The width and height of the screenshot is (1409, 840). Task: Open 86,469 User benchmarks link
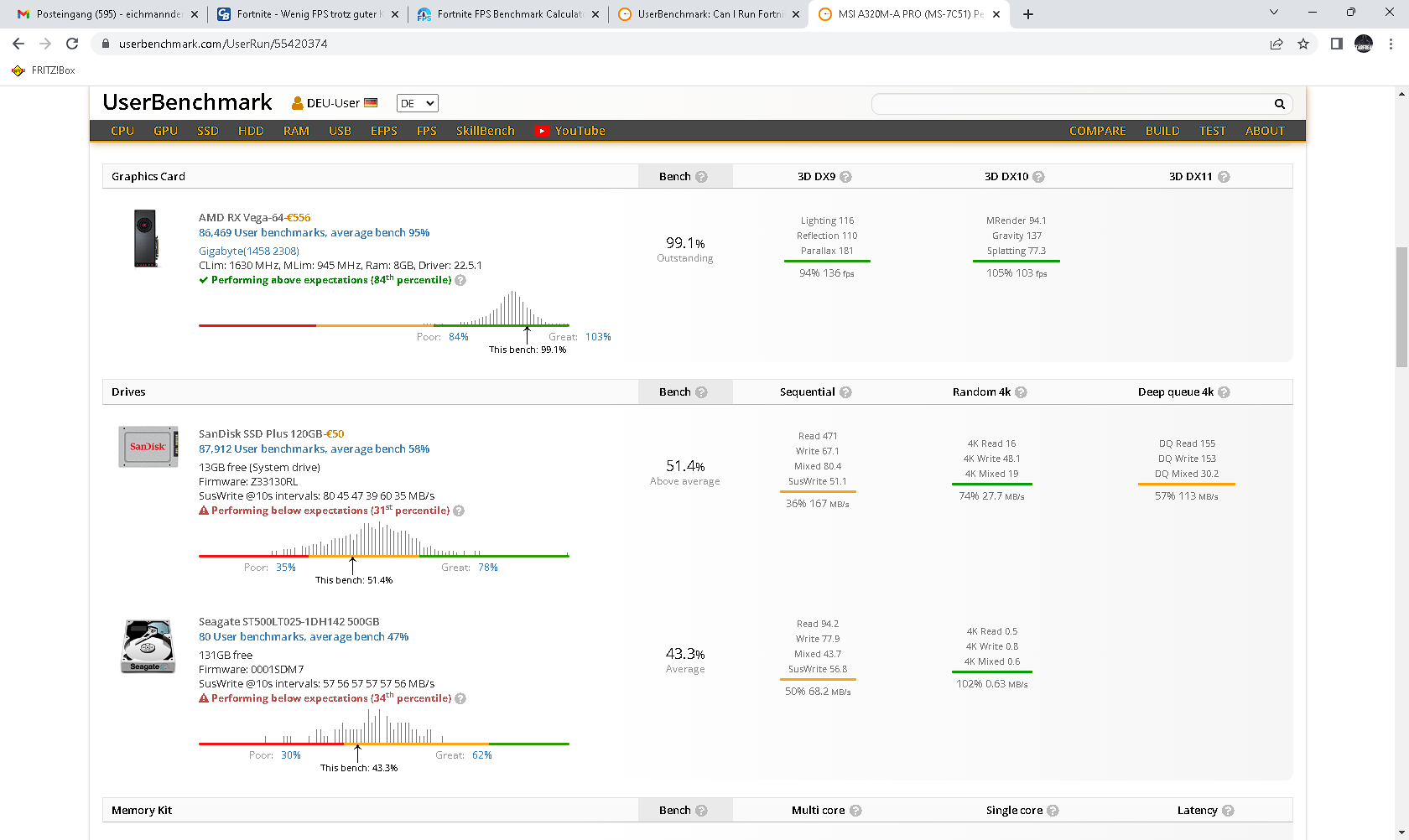click(314, 233)
